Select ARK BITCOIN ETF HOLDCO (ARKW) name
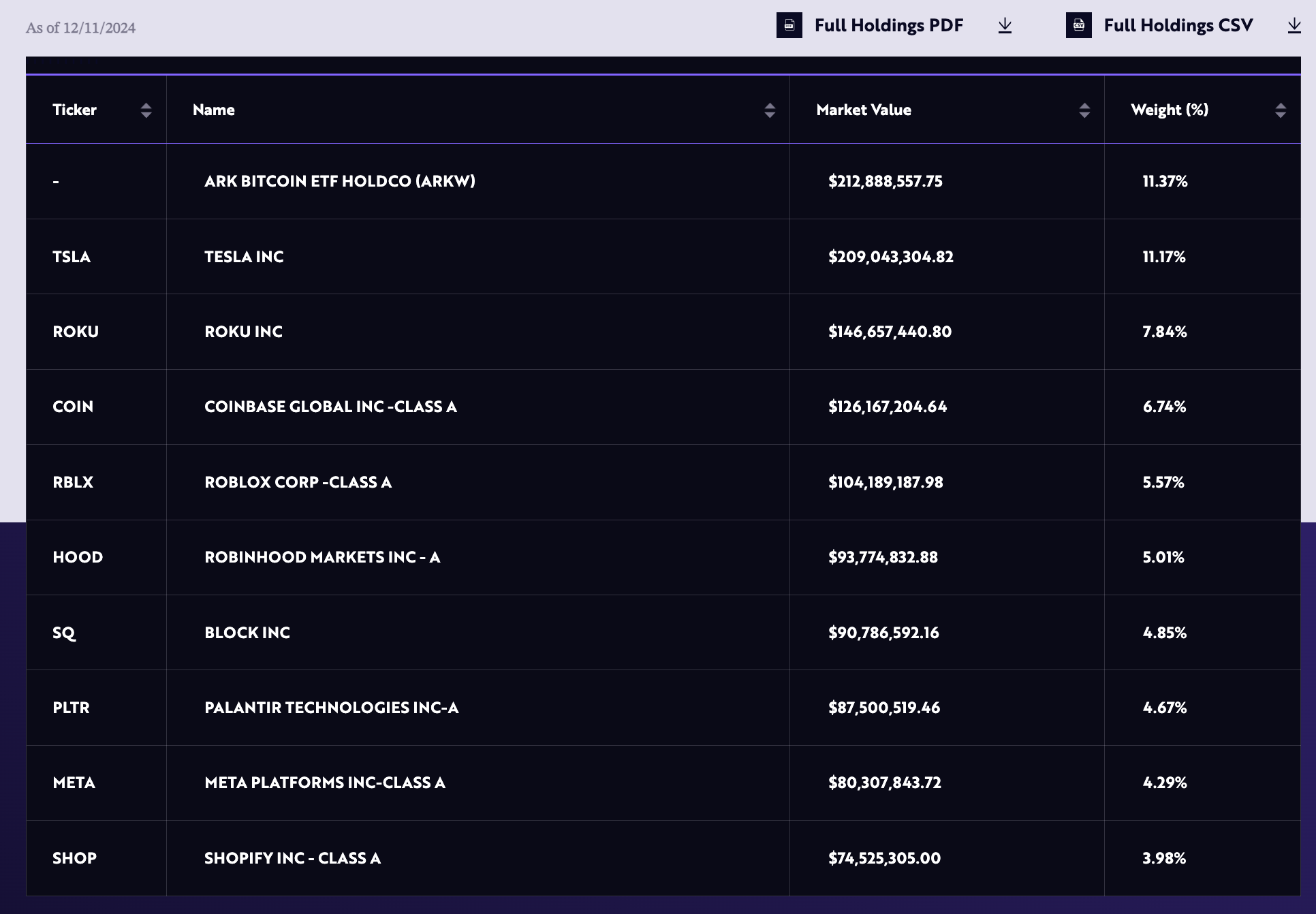This screenshot has height=914, width=1316. click(x=340, y=181)
